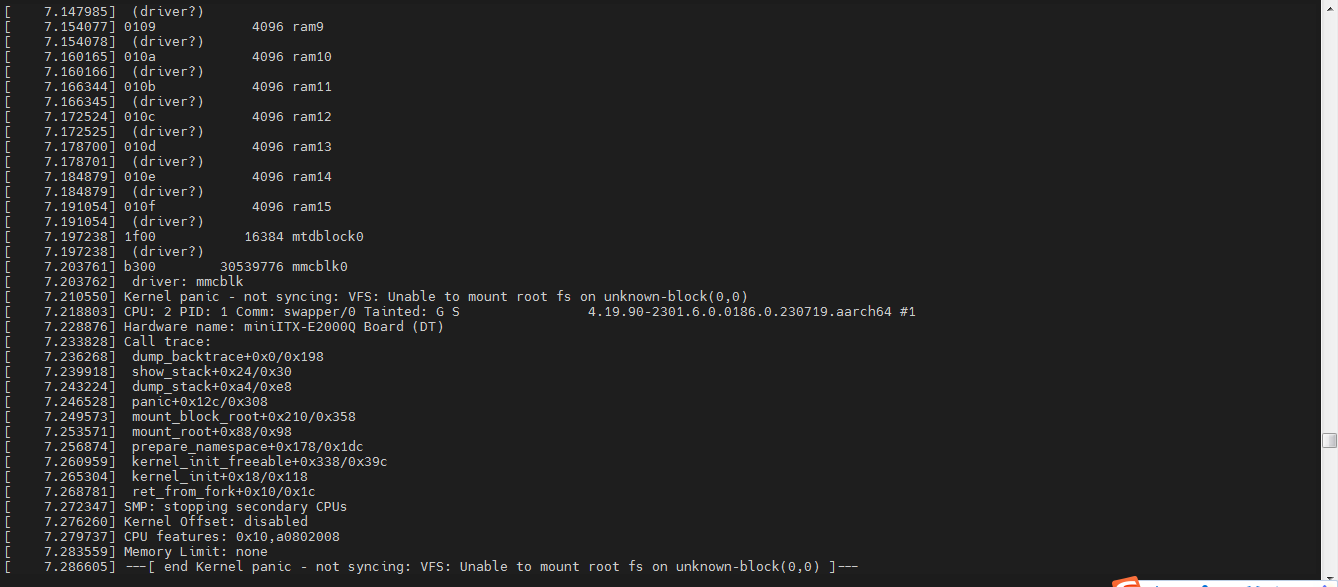The width and height of the screenshot is (1338, 587).
Task: Click the 'ret_from_fork+0x10/0x1c' trace entry
Action: (223, 492)
